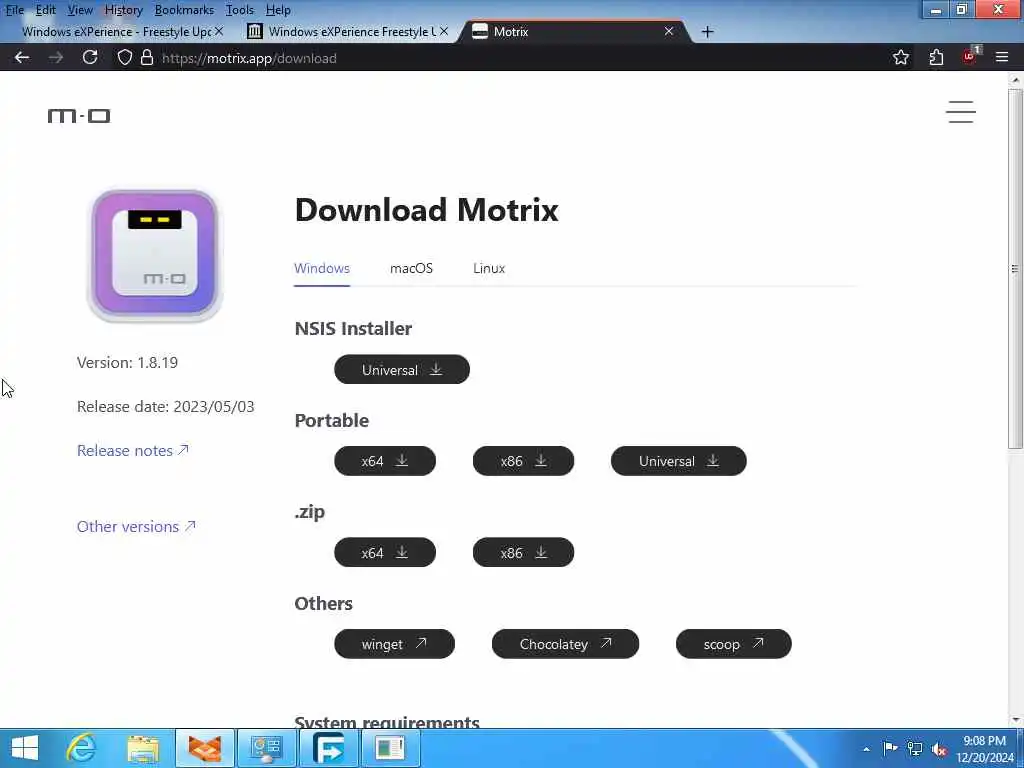This screenshot has width=1024, height=768.
Task: Close the Motrix tab
Action: coord(669,31)
